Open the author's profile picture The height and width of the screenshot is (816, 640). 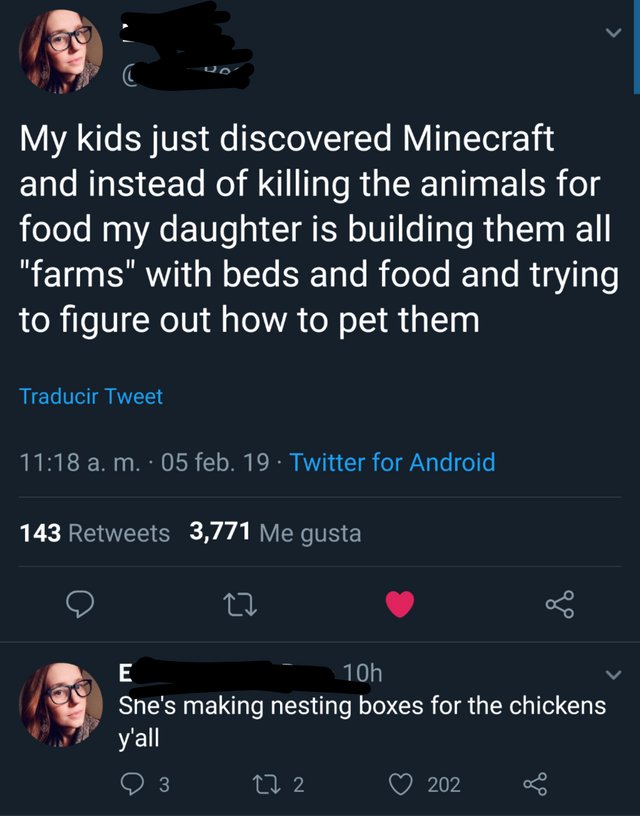(61, 53)
